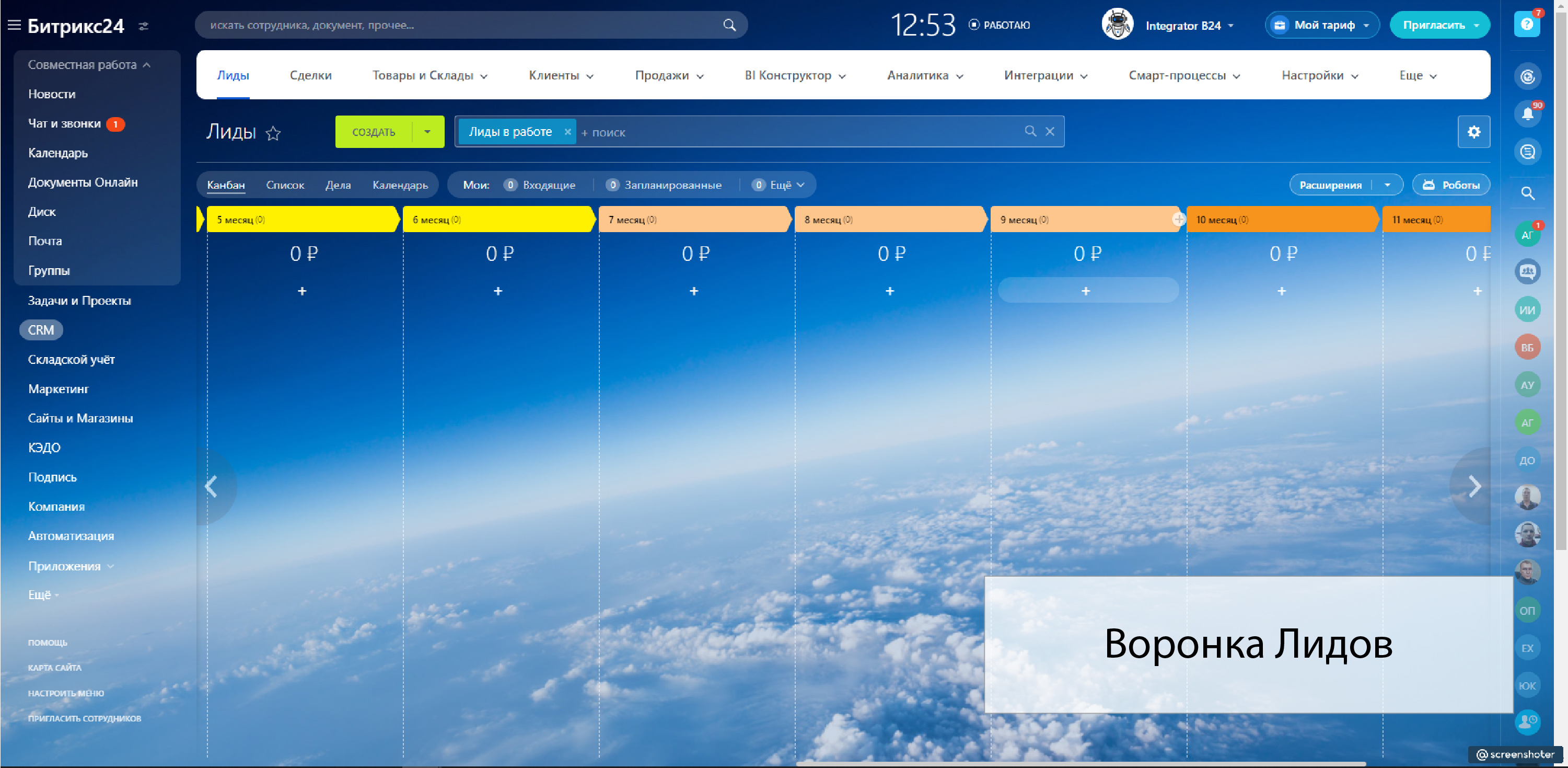This screenshot has width=1568, height=768.
Task: Click the add stage plus after 9 месяц
Action: (x=1179, y=219)
